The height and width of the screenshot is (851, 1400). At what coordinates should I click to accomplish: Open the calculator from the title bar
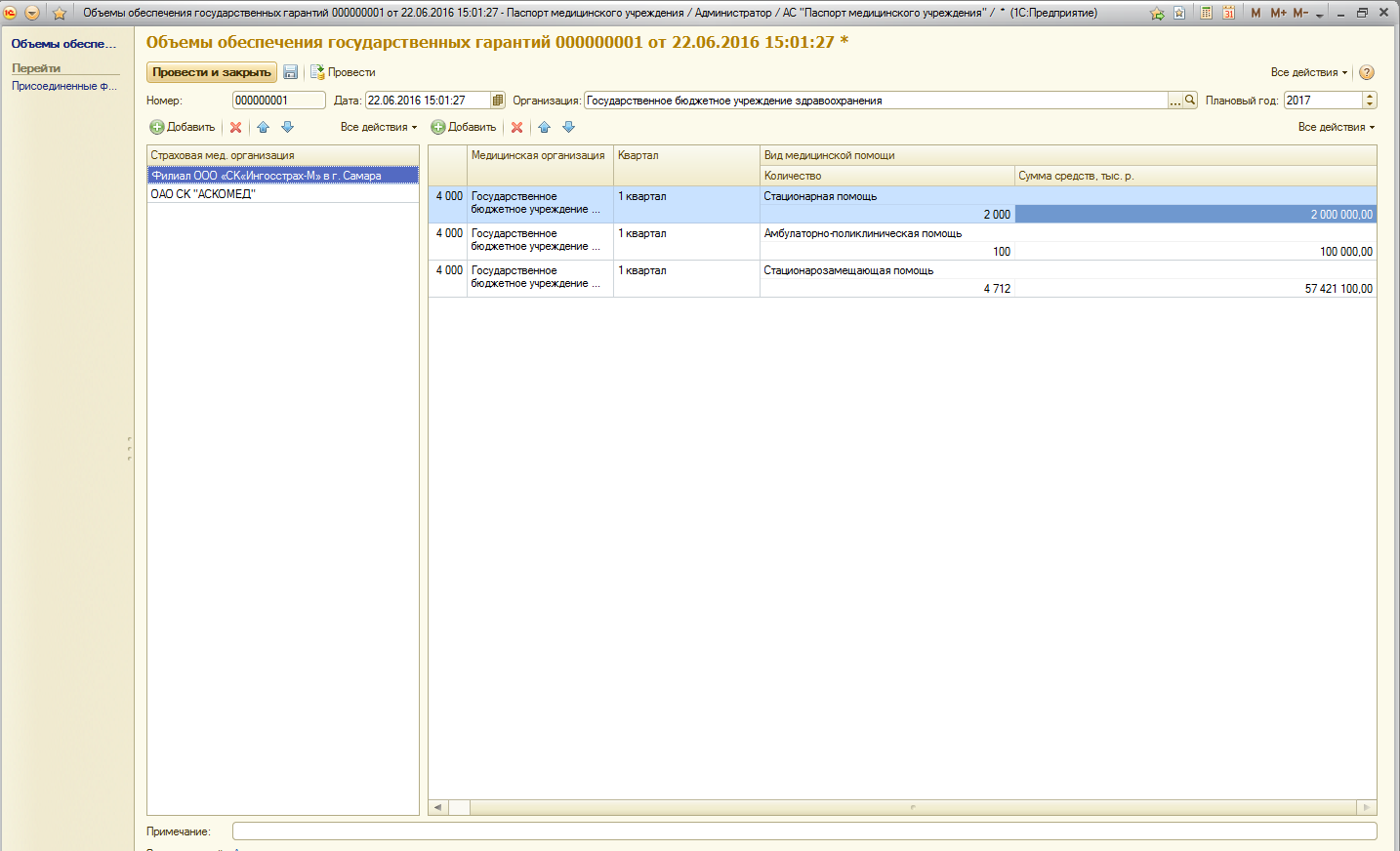pos(1207,13)
